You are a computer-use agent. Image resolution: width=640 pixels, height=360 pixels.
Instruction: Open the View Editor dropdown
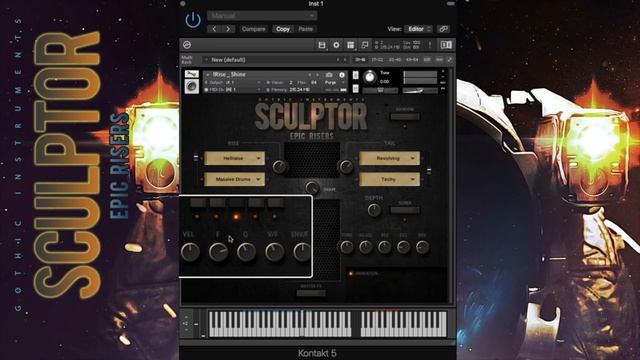418,29
